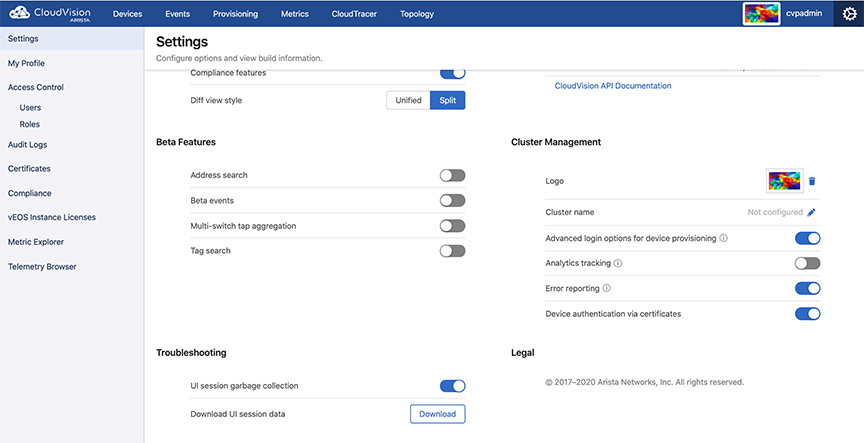Download UI session data
864x443 pixels.
click(438, 414)
